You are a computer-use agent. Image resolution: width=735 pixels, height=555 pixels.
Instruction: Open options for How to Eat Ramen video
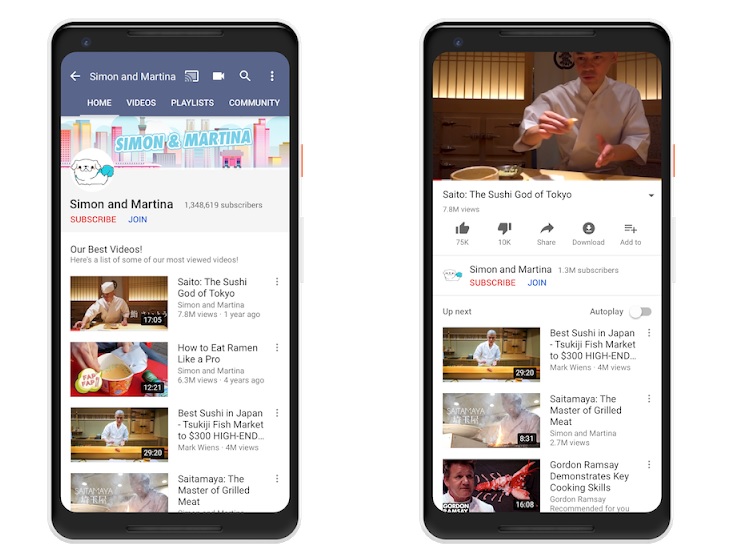(277, 347)
